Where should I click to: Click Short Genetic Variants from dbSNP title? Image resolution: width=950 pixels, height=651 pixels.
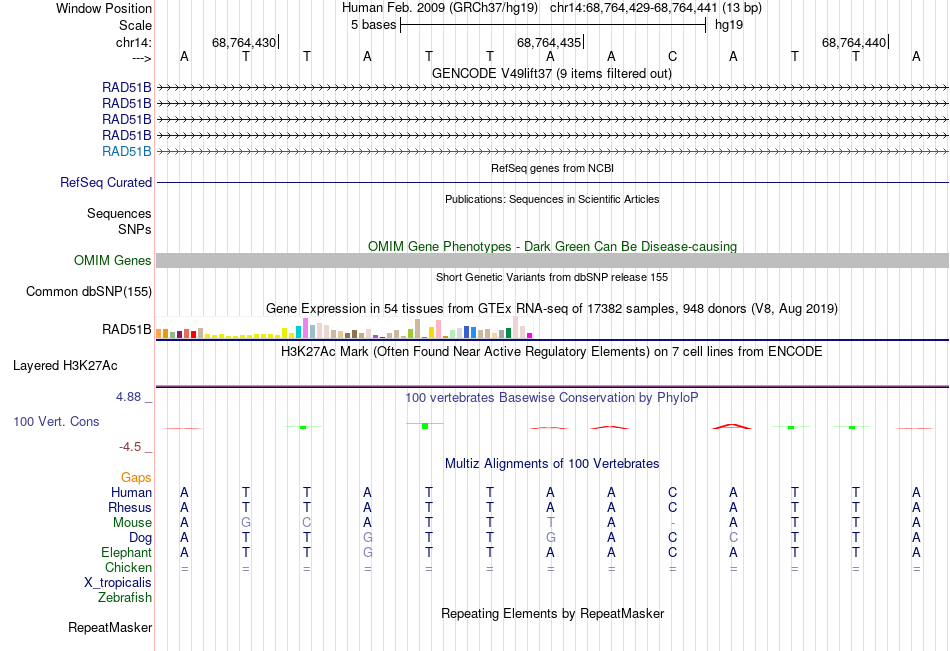(x=552, y=277)
